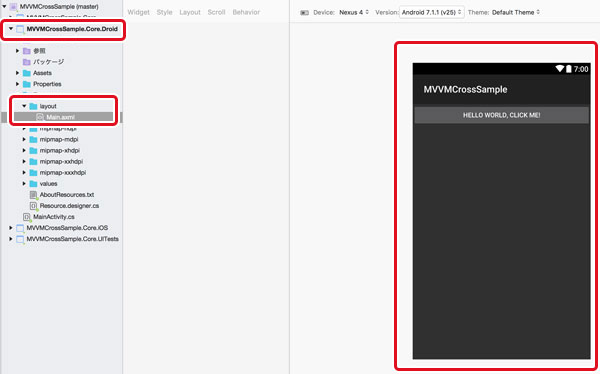Click the 参照 folder icon
Image resolution: width=600 pixels, height=374 pixels.
[x=27, y=51]
